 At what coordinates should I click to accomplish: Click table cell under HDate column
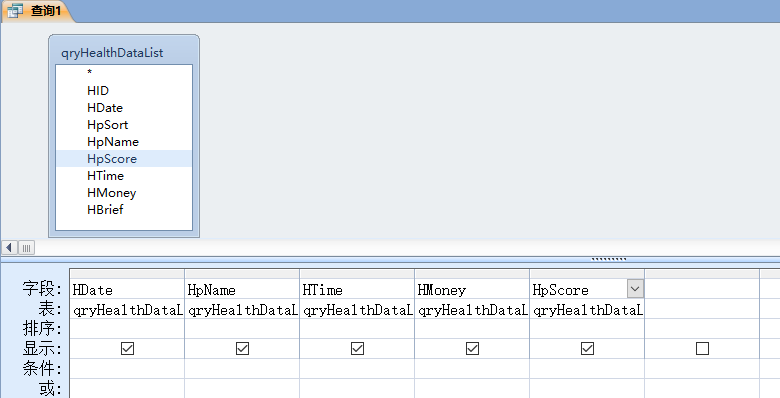[127, 309]
